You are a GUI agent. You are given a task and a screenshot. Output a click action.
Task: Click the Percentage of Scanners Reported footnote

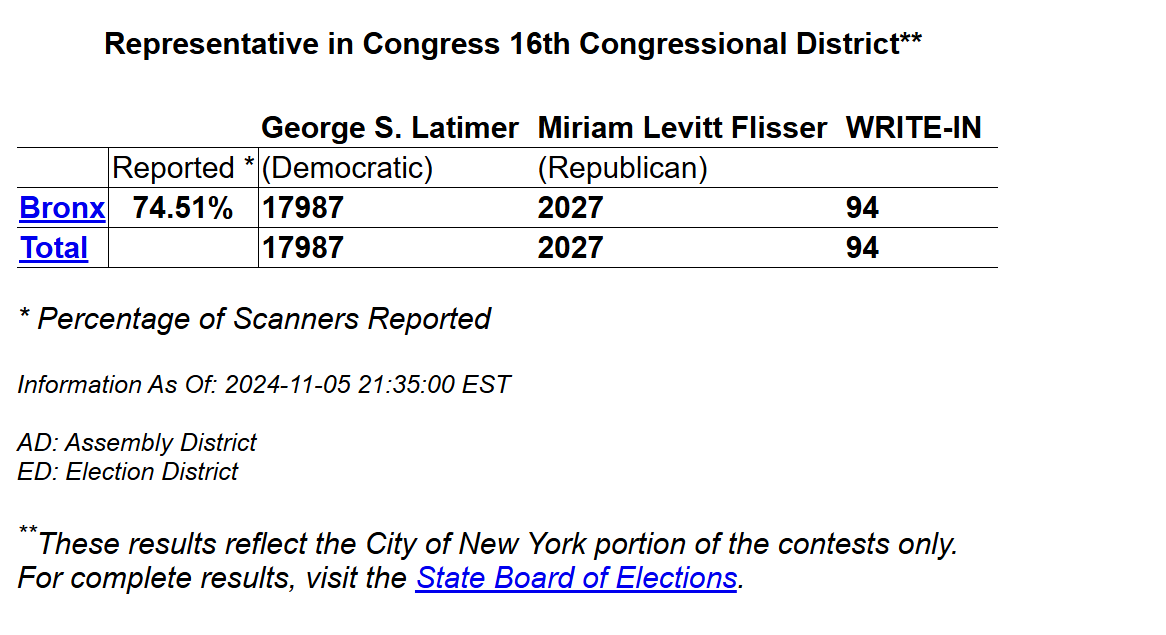[x=254, y=319]
